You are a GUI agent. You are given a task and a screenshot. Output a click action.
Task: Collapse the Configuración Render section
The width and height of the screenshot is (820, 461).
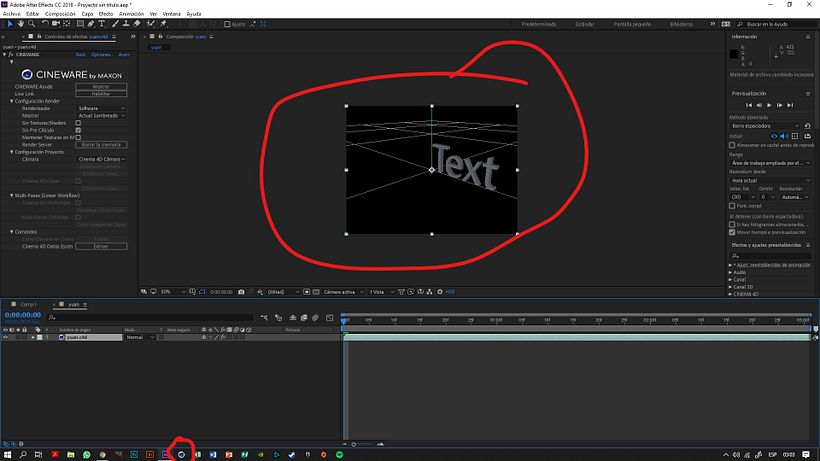tap(12, 101)
